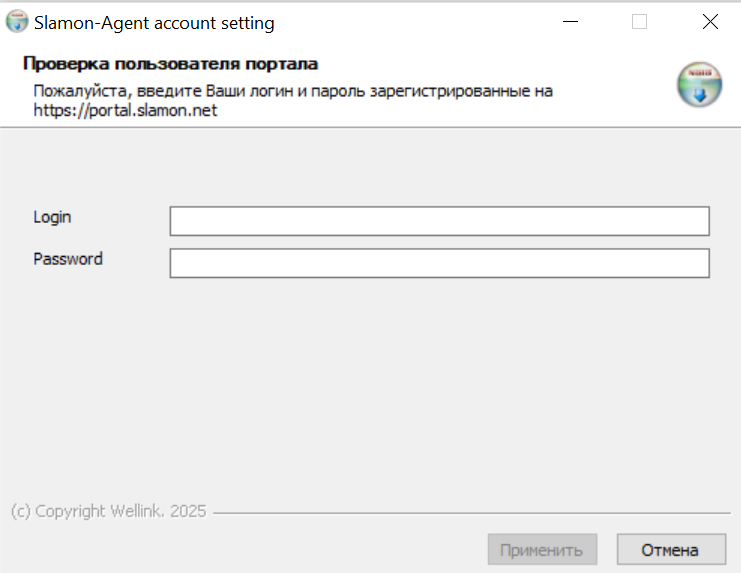This screenshot has width=741, height=573.
Task: Click the Slamon globe logo in header
Action: click(x=699, y=85)
